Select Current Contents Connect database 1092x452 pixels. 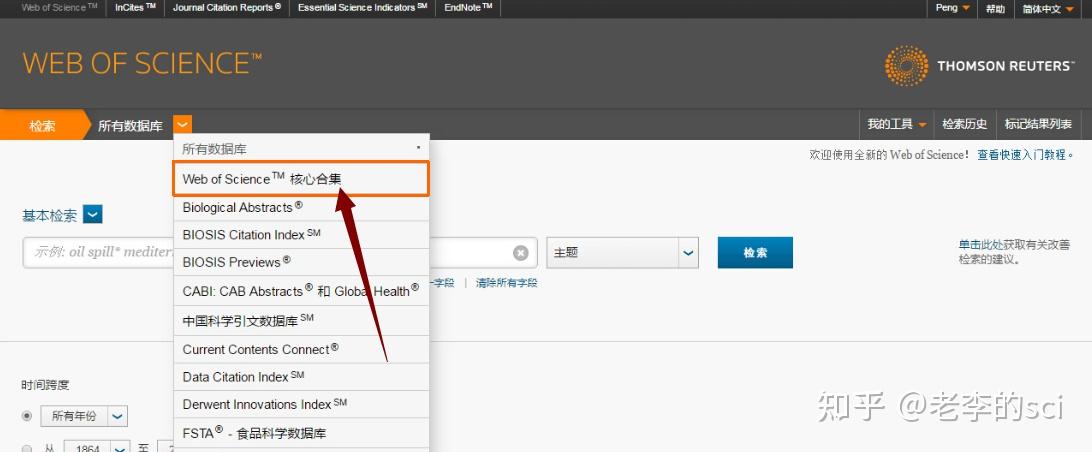coord(301,349)
